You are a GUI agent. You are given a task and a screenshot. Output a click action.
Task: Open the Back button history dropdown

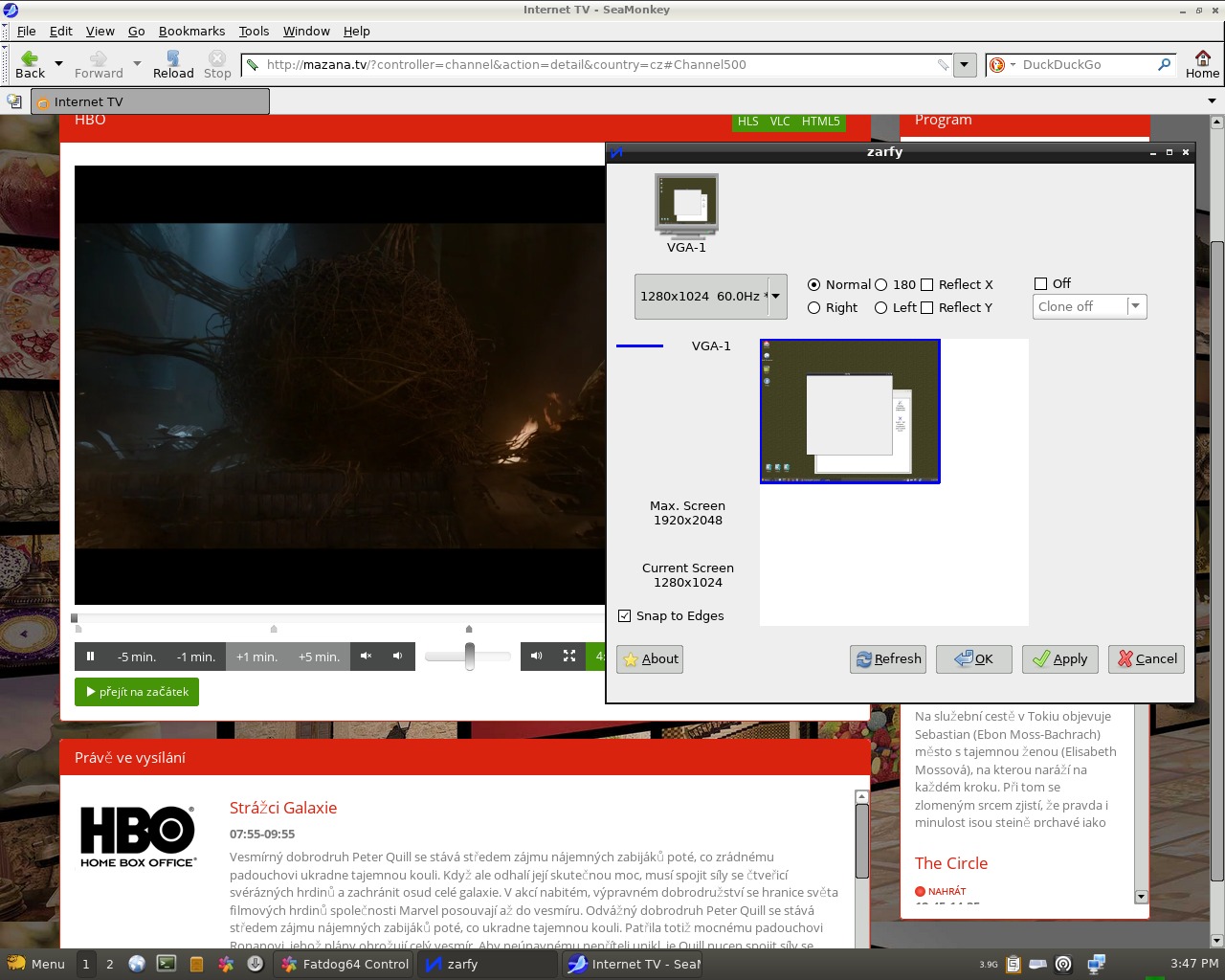click(58, 64)
